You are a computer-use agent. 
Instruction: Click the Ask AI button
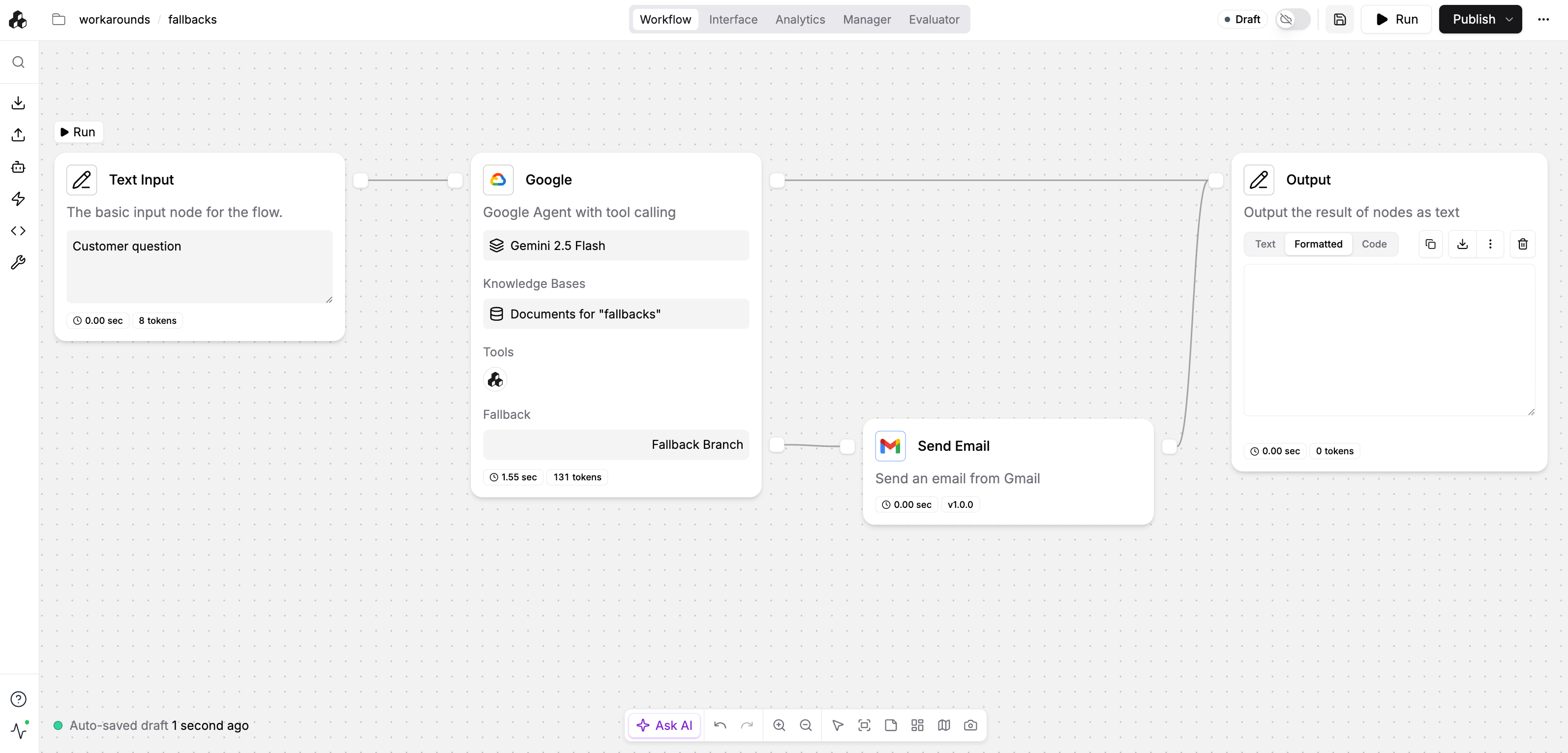(x=664, y=725)
